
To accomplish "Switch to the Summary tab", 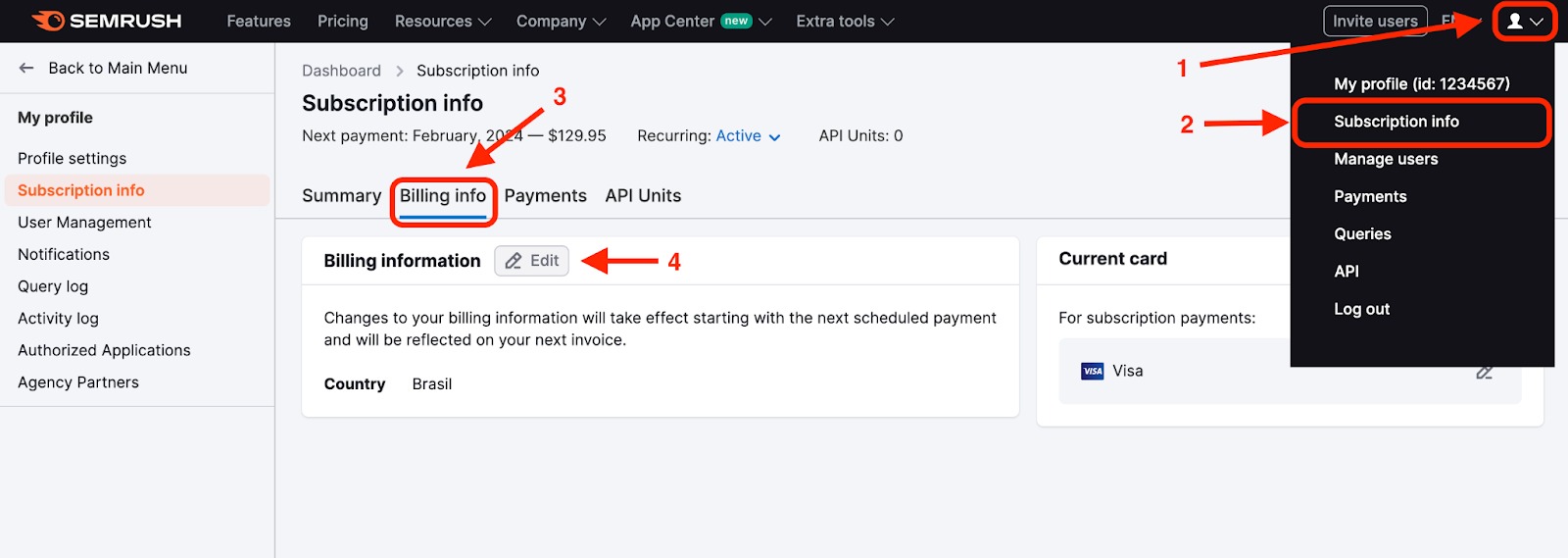I will pyautogui.click(x=341, y=196).
